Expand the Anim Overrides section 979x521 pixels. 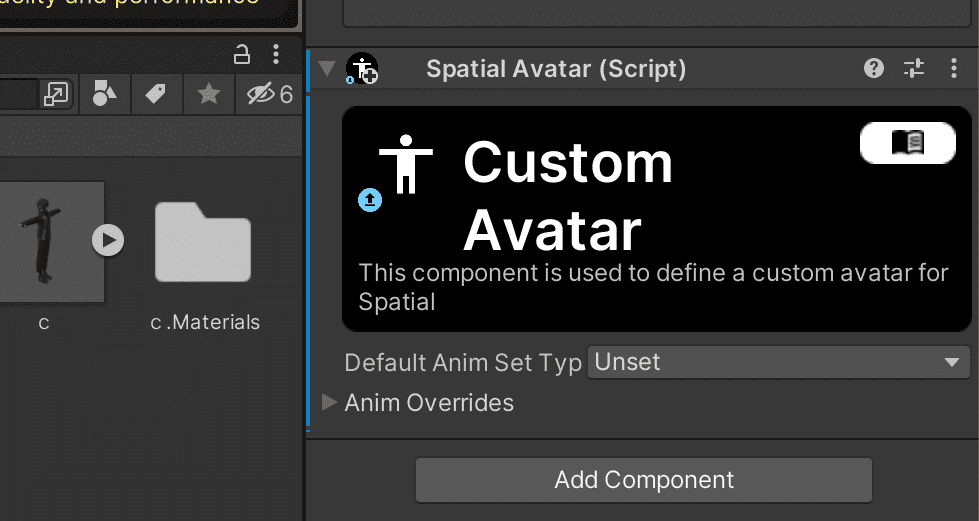click(x=329, y=402)
